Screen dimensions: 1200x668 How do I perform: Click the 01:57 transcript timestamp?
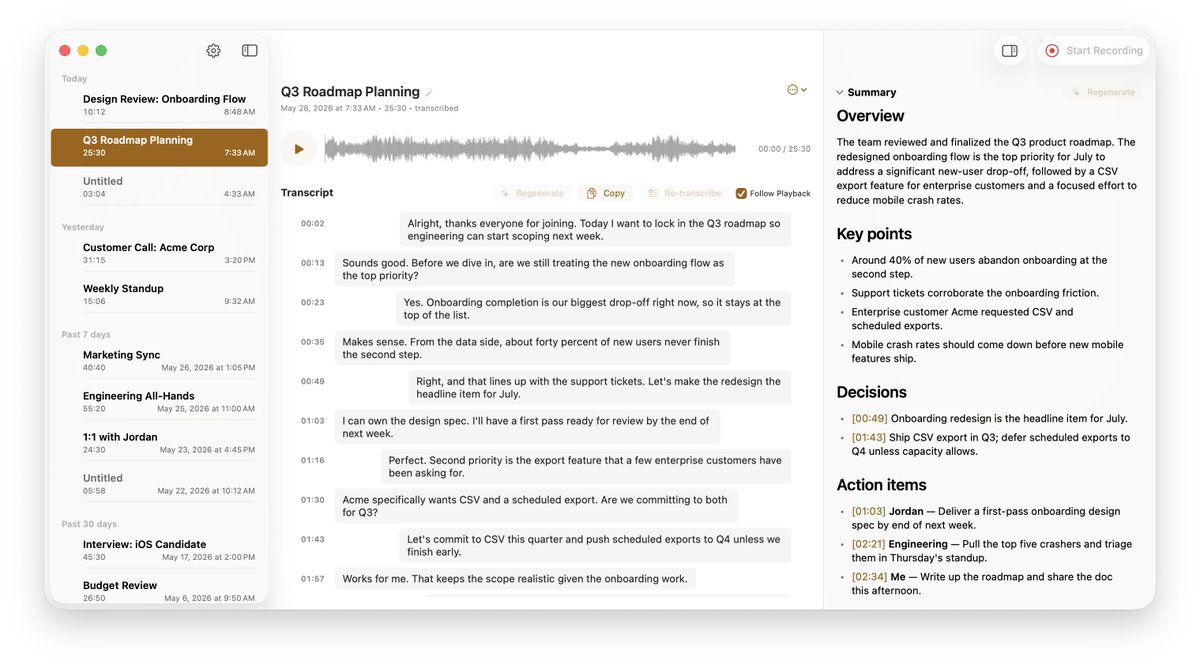(x=313, y=579)
